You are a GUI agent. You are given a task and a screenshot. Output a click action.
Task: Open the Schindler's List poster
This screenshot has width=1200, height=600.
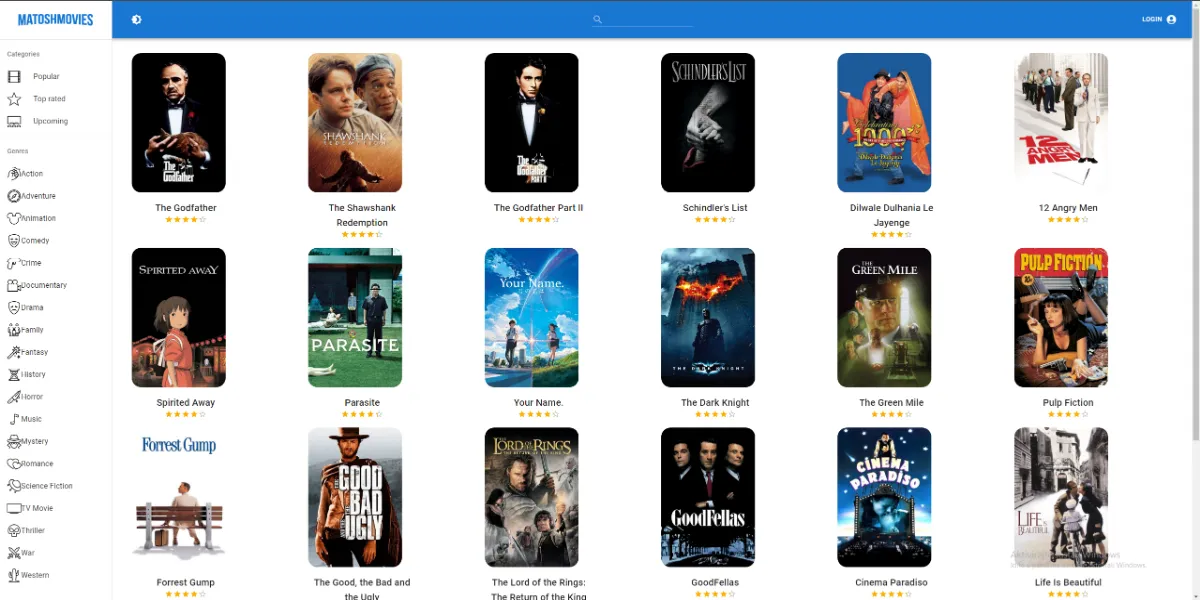(x=708, y=122)
